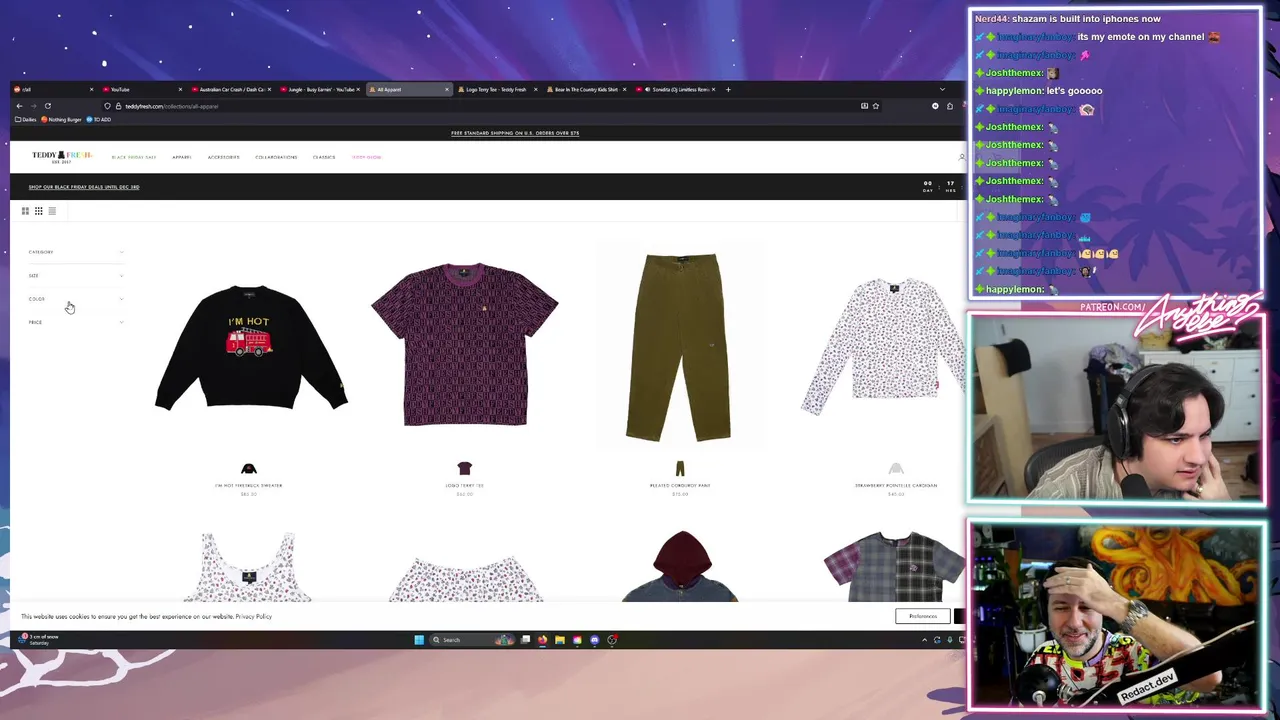Open the olive corduroy pant product image
Screen dimensions: 1280x720
tap(680, 347)
